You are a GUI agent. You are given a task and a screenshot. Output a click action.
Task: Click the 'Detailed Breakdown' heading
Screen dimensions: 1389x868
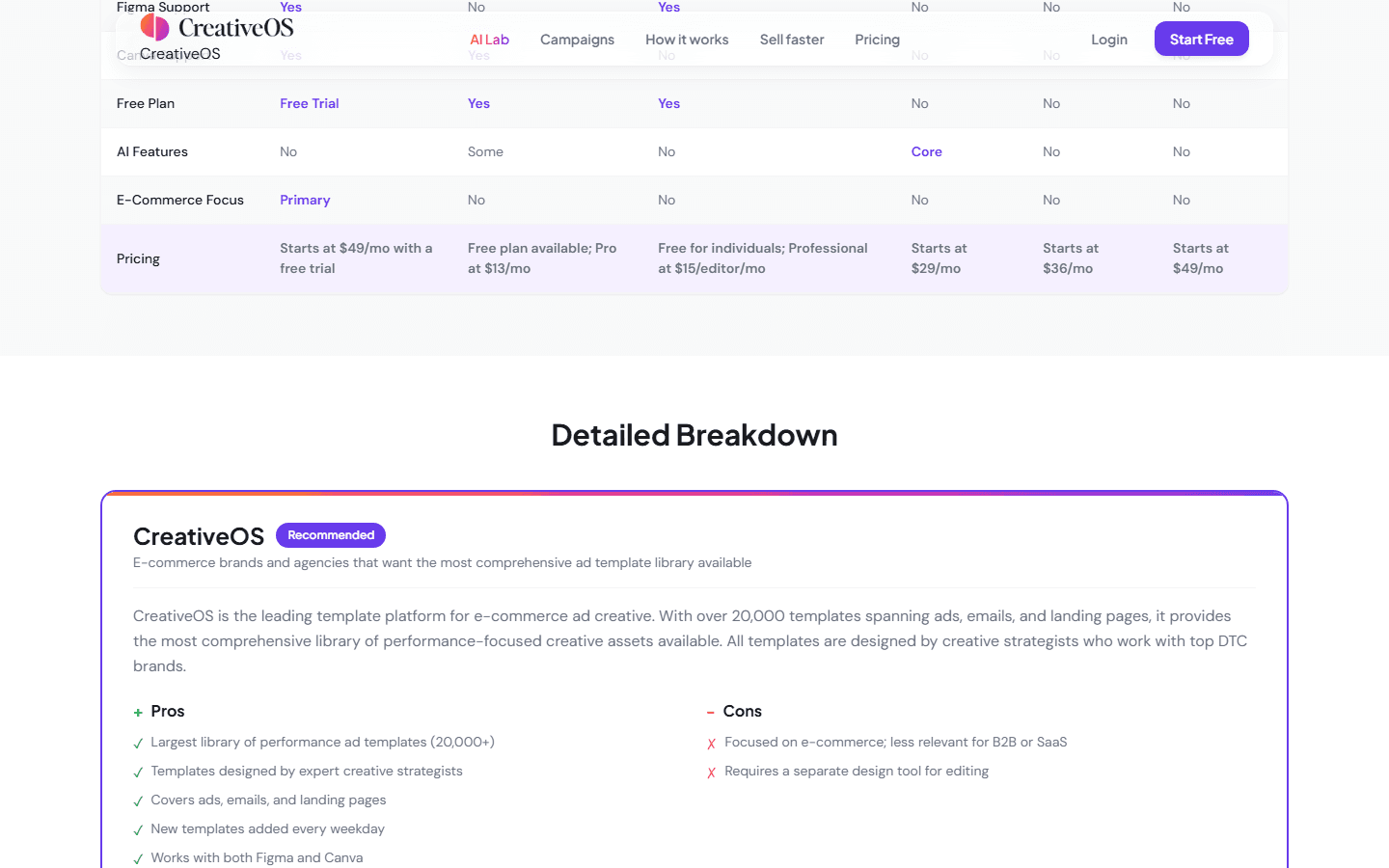pyautogui.click(x=694, y=435)
